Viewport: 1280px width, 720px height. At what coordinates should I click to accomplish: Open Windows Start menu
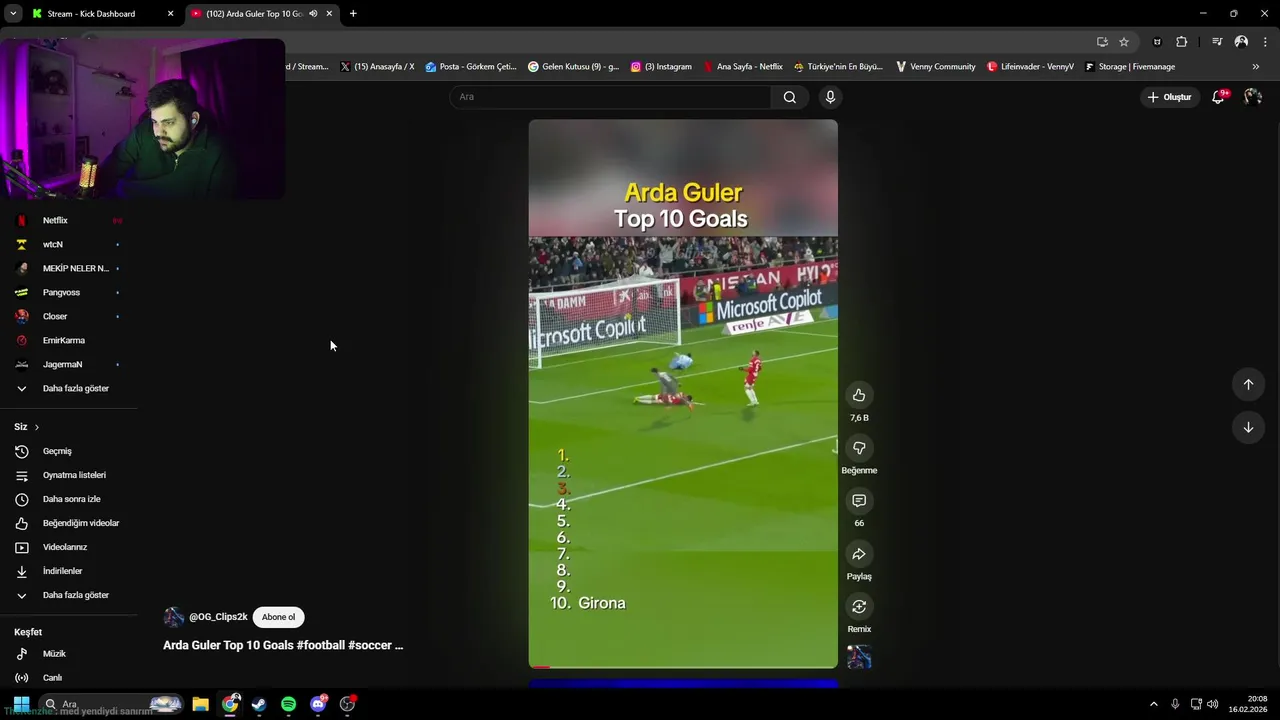click(x=21, y=704)
